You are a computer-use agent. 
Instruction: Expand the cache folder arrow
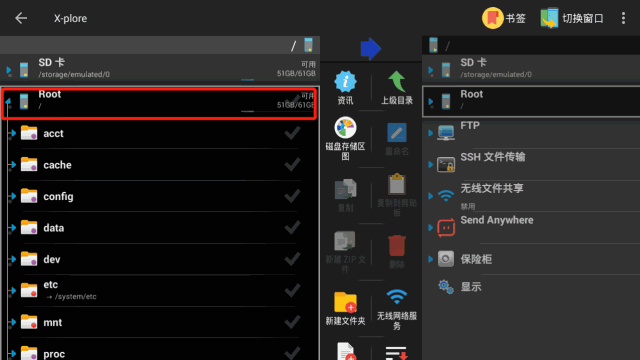click(13, 164)
